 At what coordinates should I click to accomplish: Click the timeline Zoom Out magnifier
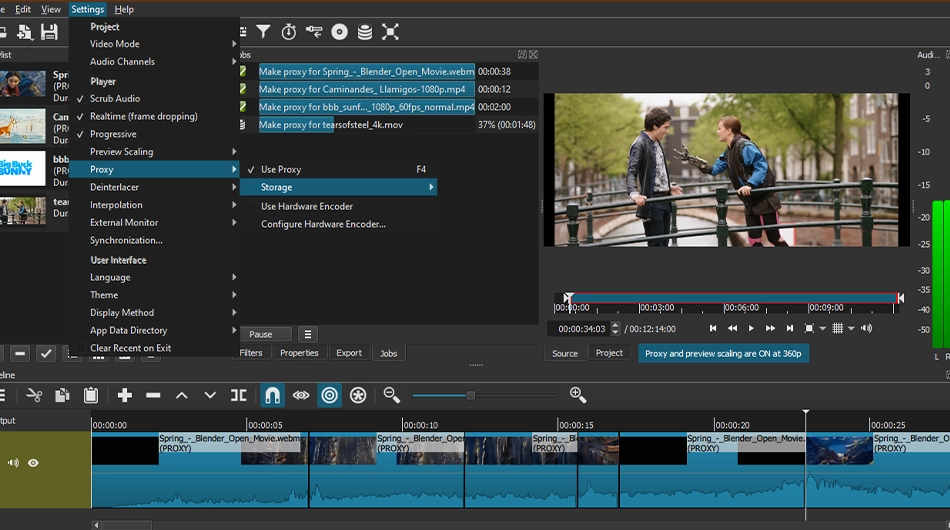coord(391,396)
